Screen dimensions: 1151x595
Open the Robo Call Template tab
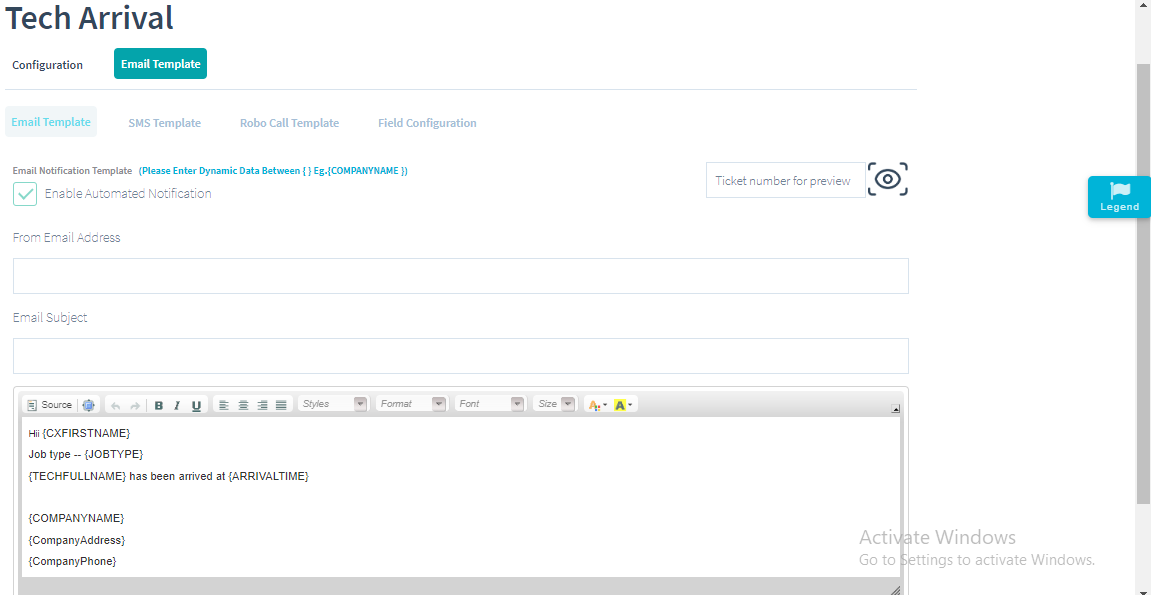click(x=289, y=123)
